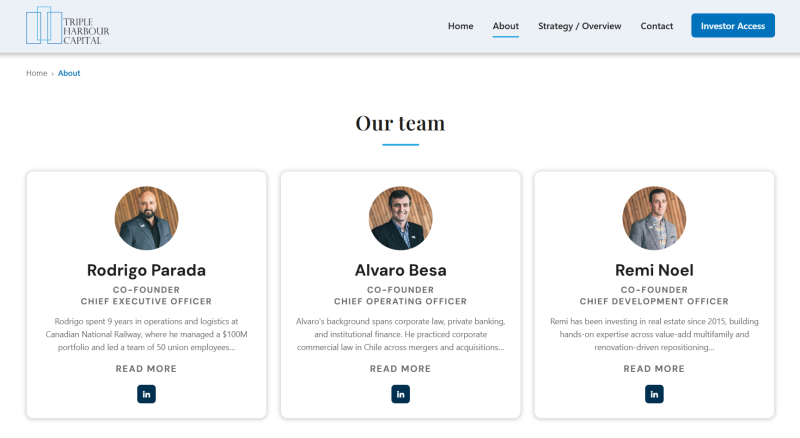Open the Contact nav item

[x=656, y=26]
